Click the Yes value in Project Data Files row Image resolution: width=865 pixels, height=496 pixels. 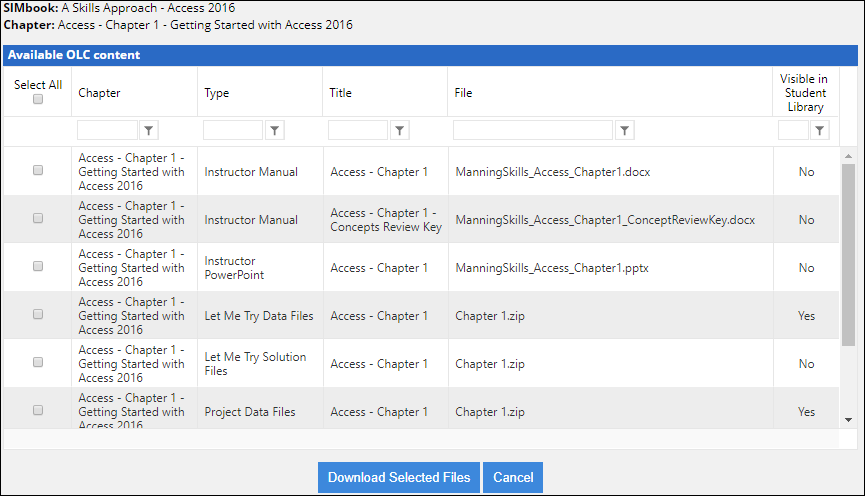pos(806,412)
